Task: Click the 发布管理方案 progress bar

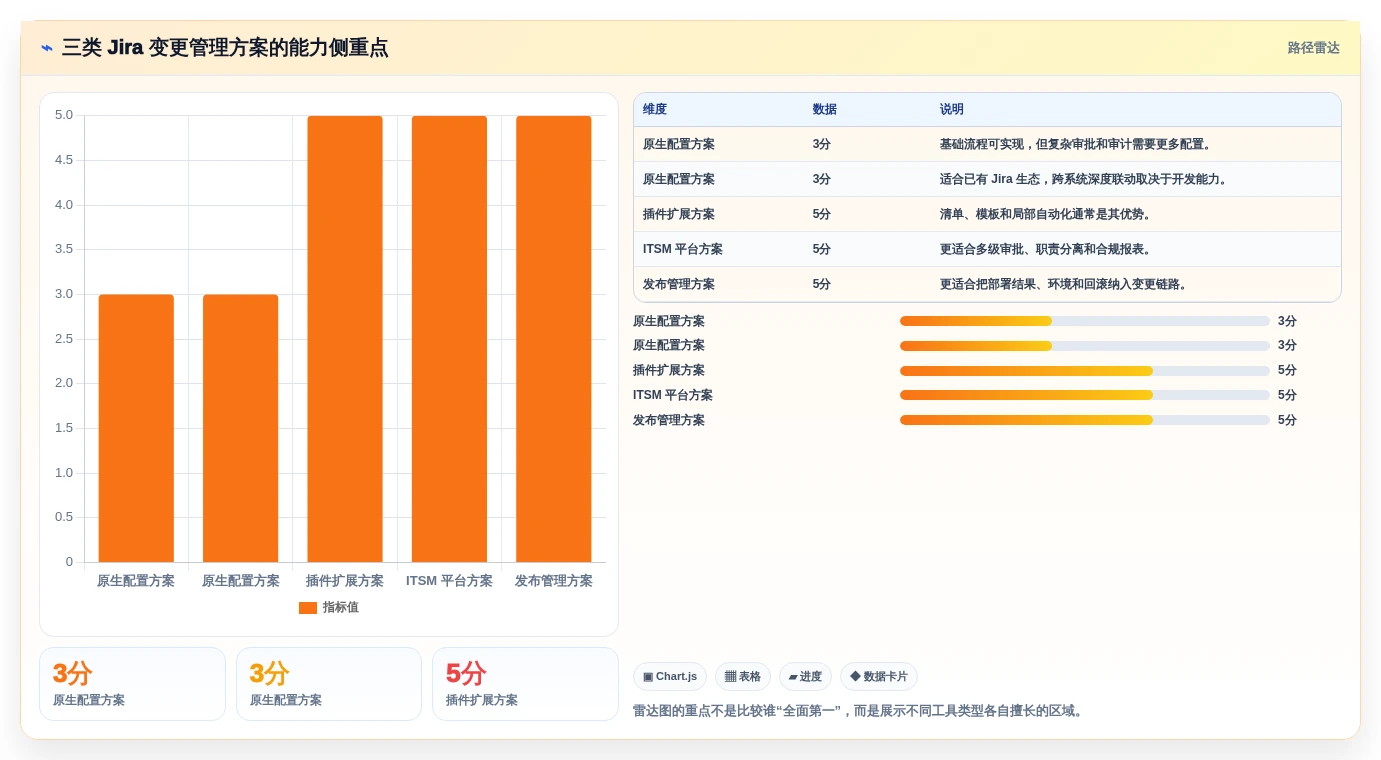Action: tap(1085, 420)
